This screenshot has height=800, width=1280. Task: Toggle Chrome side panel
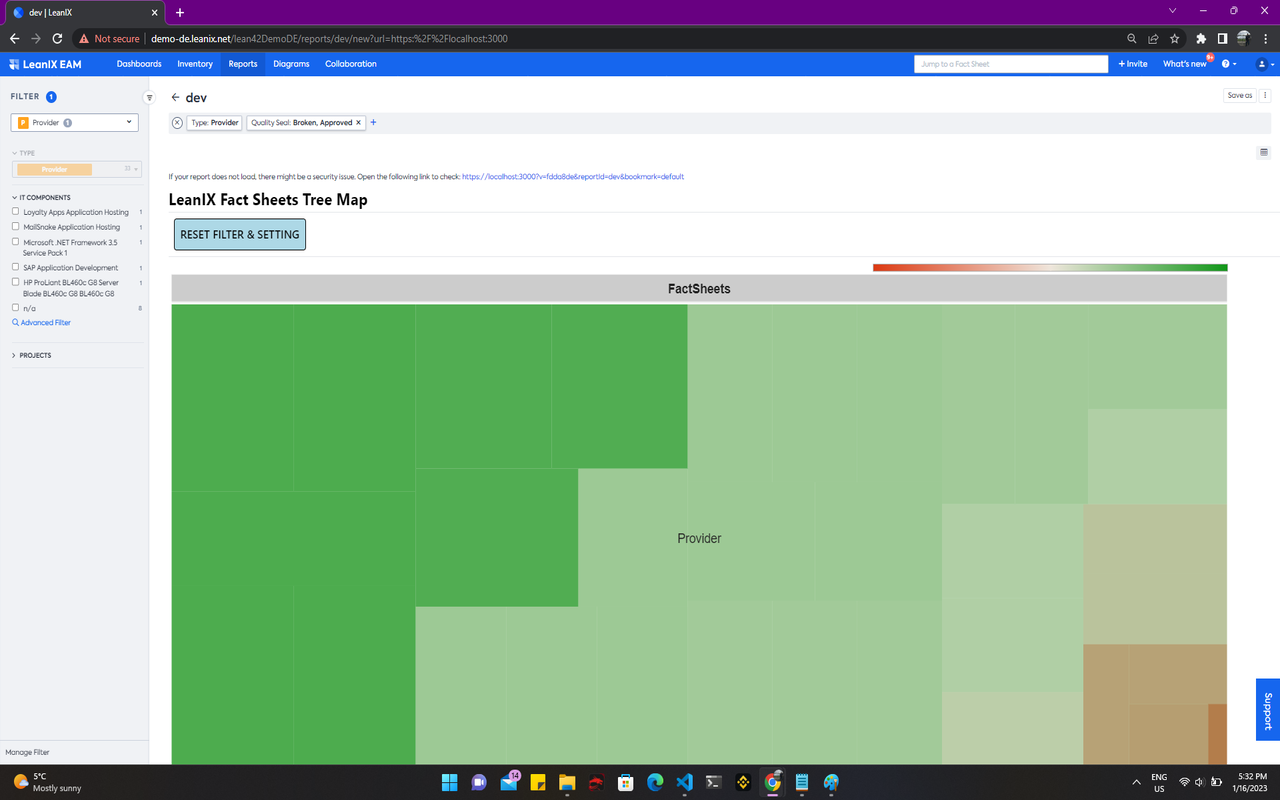1222,39
